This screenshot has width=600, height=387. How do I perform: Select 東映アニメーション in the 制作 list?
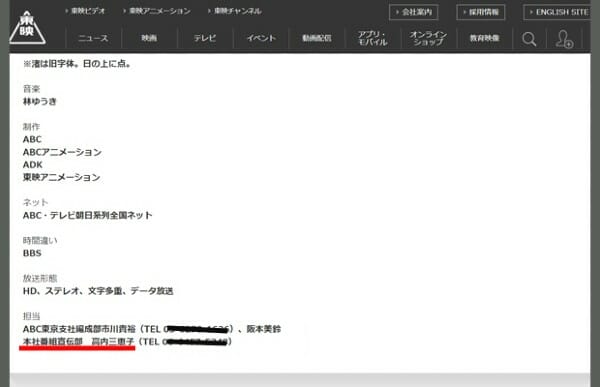pyautogui.click(x=62, y=177)
